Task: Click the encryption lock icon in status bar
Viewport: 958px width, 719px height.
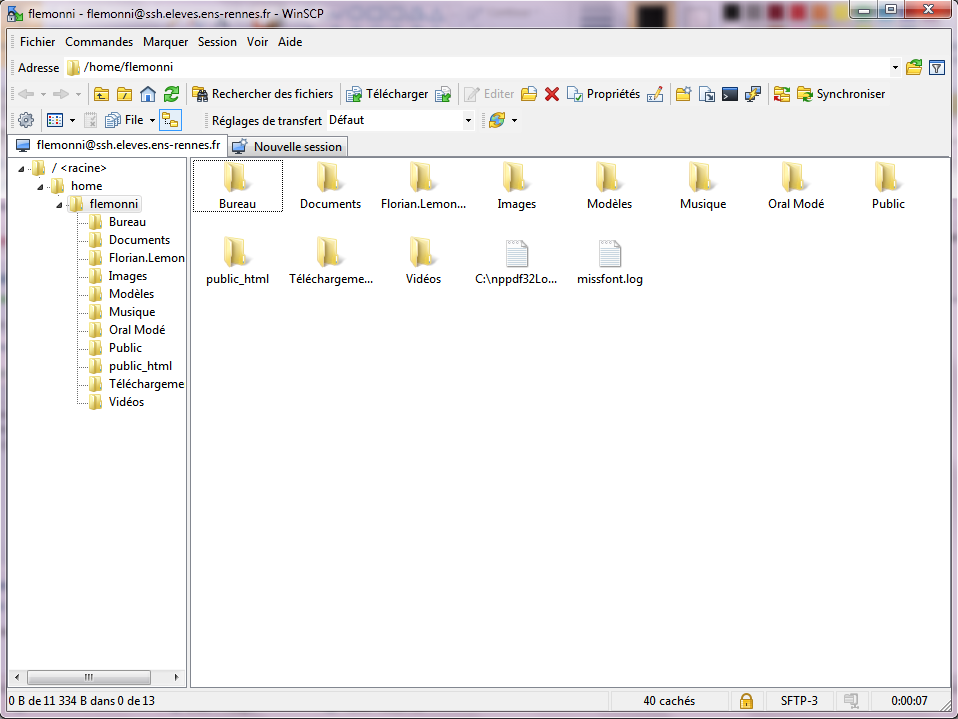Action: coord(746,701)
